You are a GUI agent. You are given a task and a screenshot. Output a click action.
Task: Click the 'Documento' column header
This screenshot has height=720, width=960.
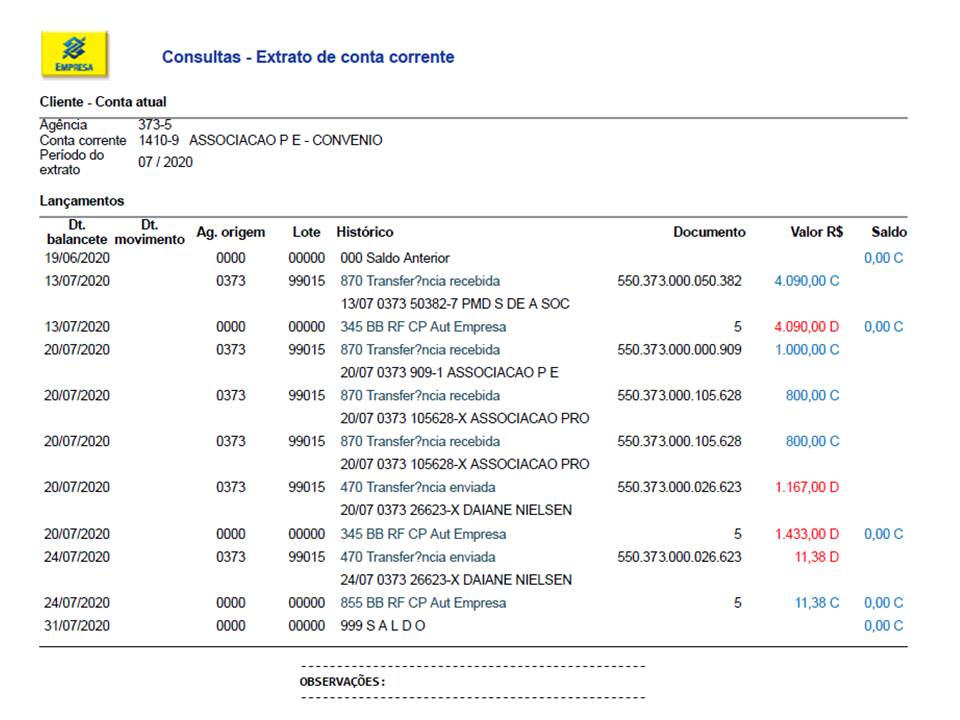pos(709,232)
